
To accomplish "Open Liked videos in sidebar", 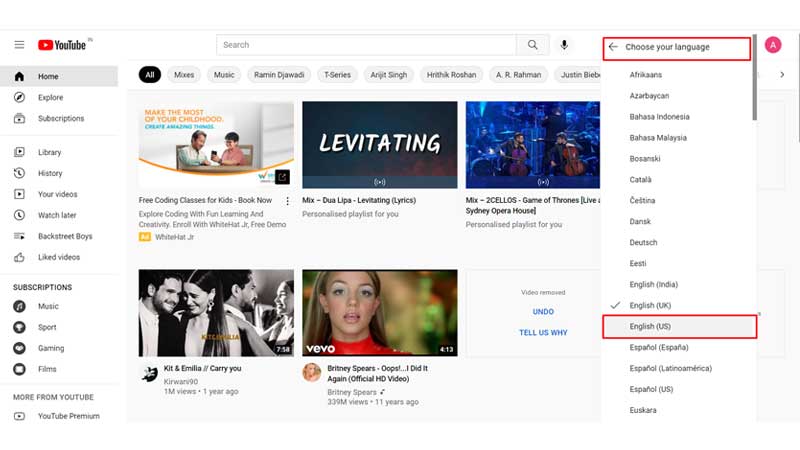I will pyautogui.click(x=59, y=257).
